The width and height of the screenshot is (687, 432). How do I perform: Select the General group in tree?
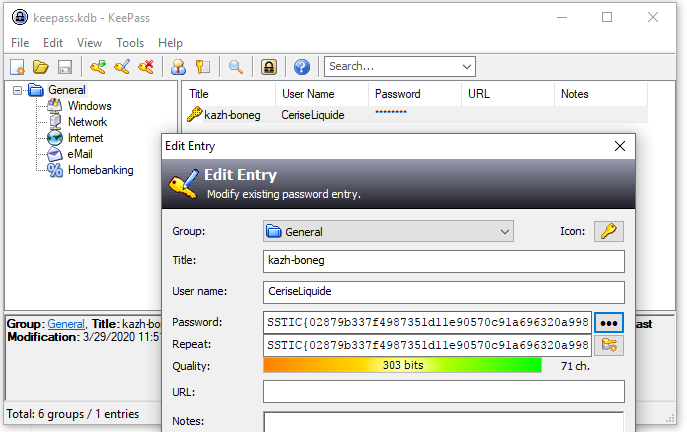point(67,90)
